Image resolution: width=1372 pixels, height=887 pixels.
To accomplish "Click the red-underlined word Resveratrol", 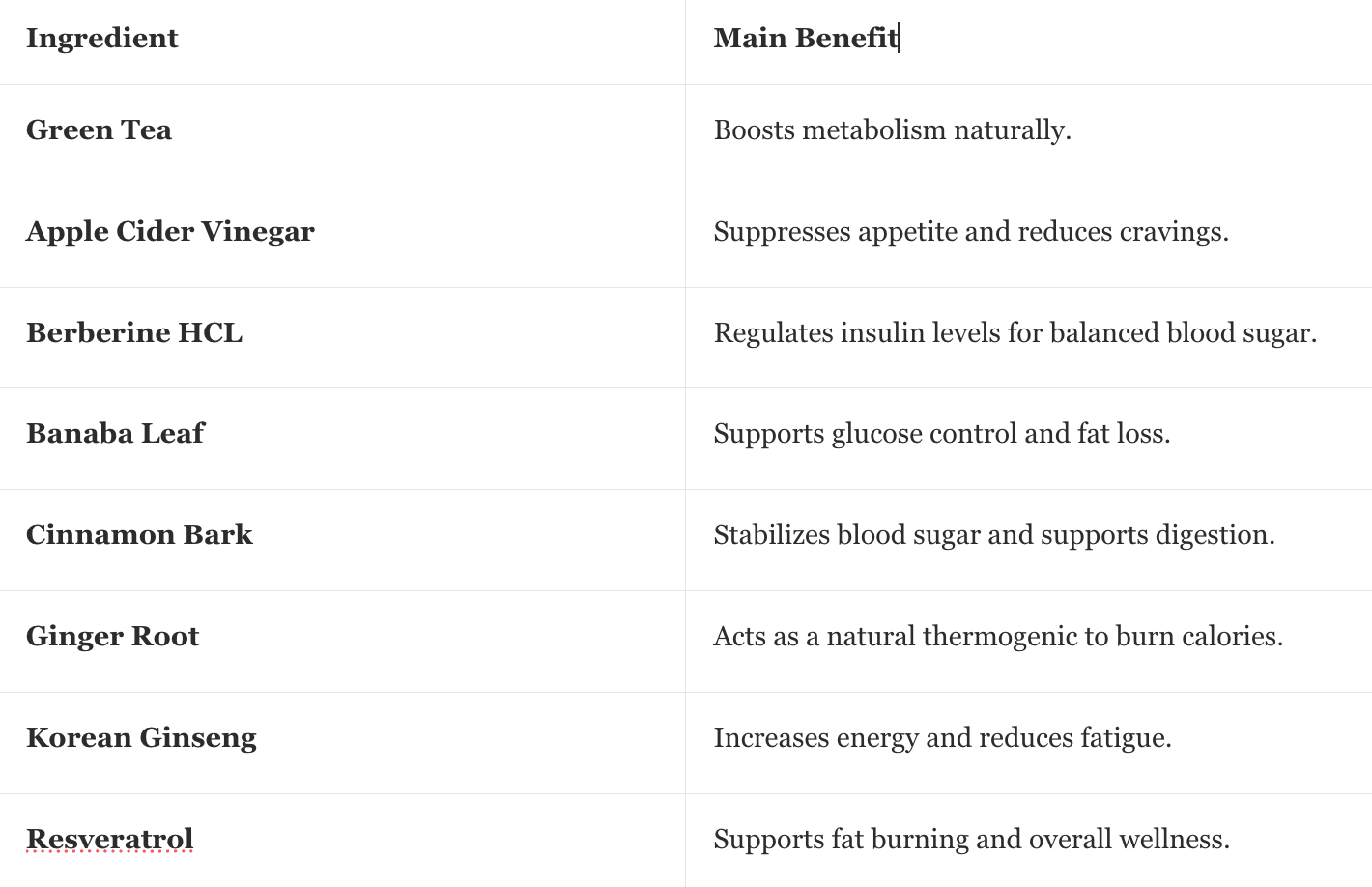I will (x=109, y=840).
